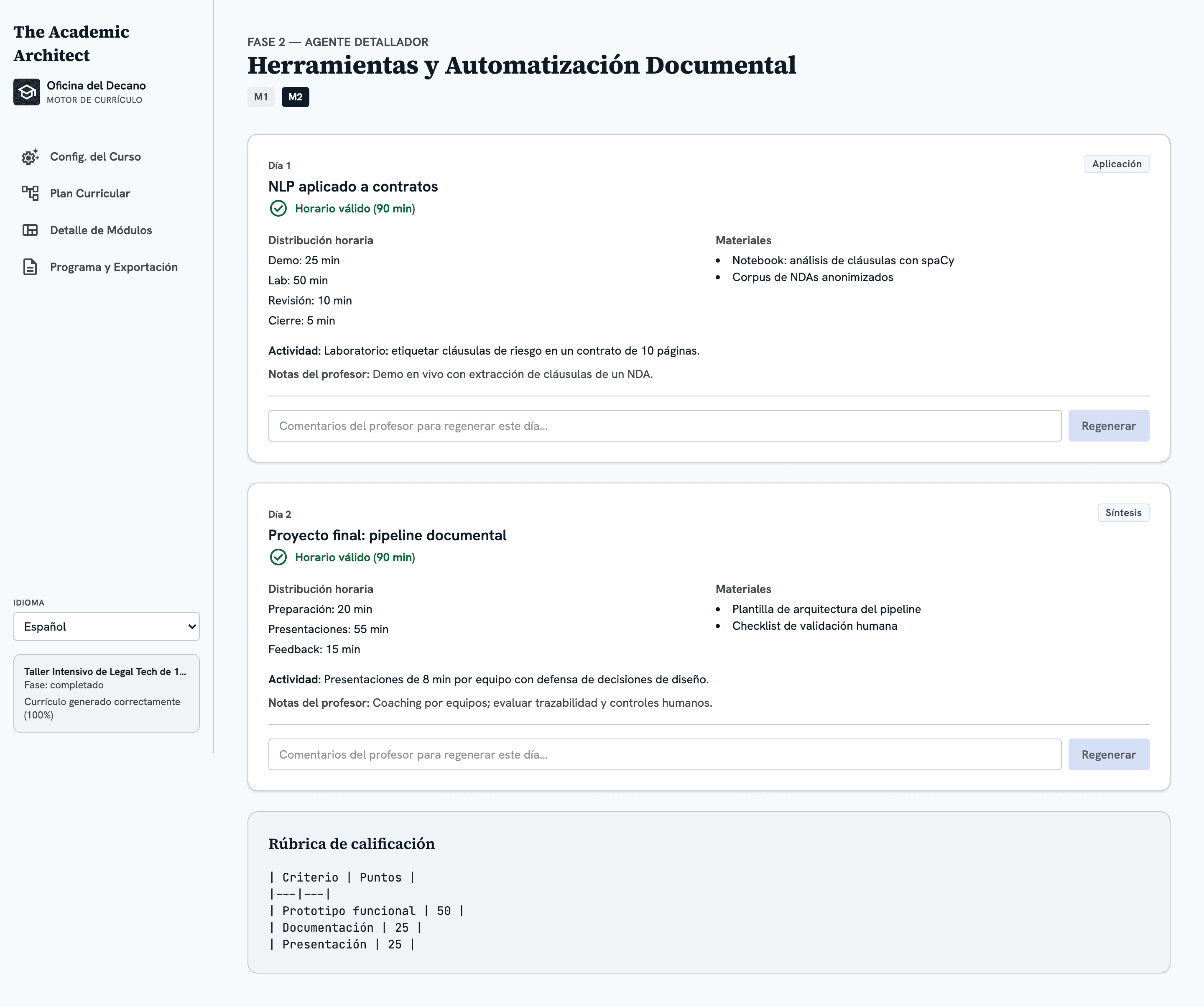Image resolution: width=1204 pixels, height=1007 pixels.
Task: Click 'Preparación: 20 min' schedule line
Action: tap(320, 609)
